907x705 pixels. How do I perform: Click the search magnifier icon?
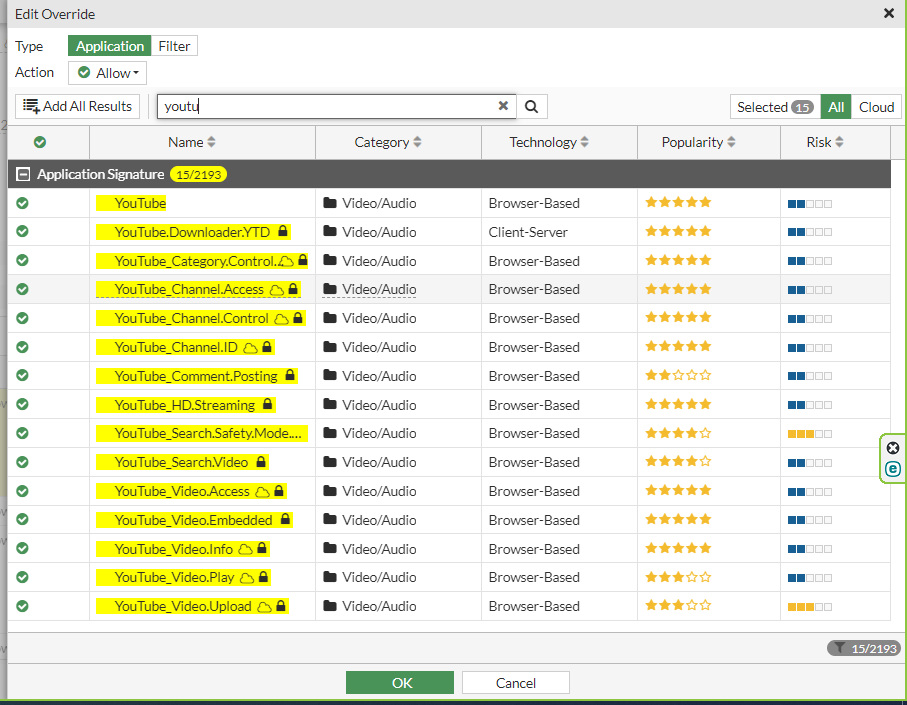pyautogui.click(x=532, y=106)
